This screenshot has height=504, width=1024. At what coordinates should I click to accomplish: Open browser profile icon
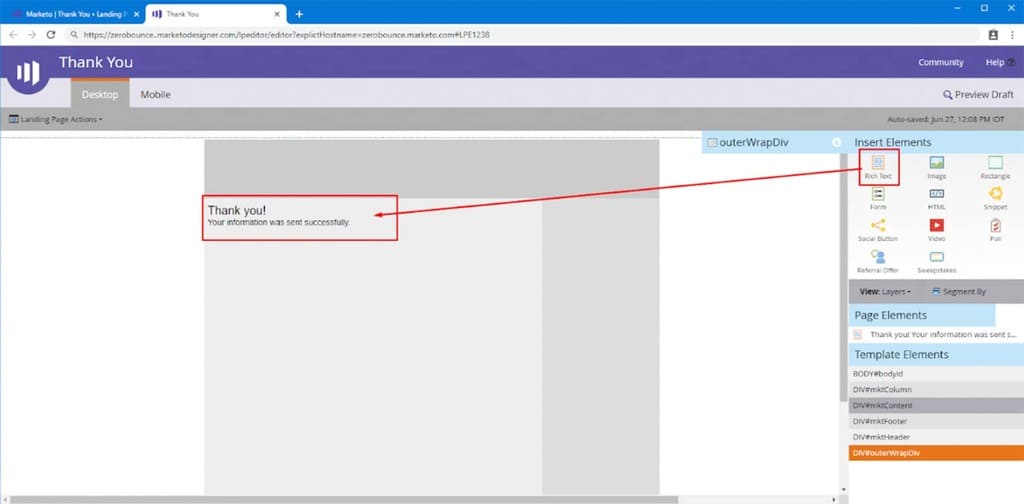993,35
